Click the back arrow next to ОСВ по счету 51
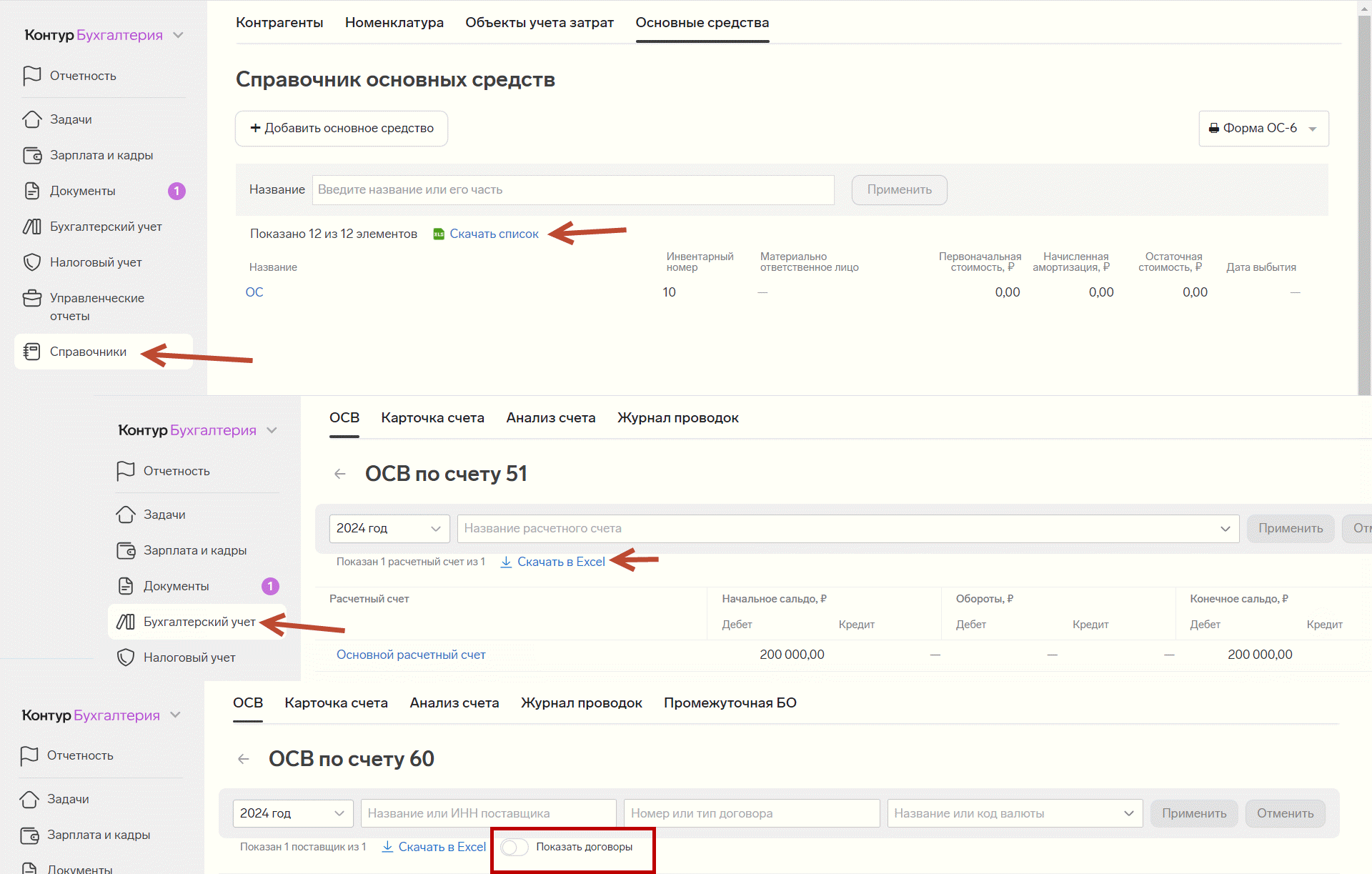 click(340, 474)
